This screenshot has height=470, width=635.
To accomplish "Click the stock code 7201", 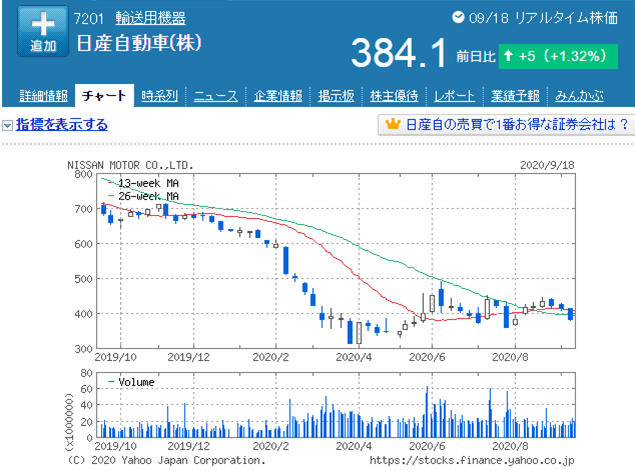I will click(89, 18).
